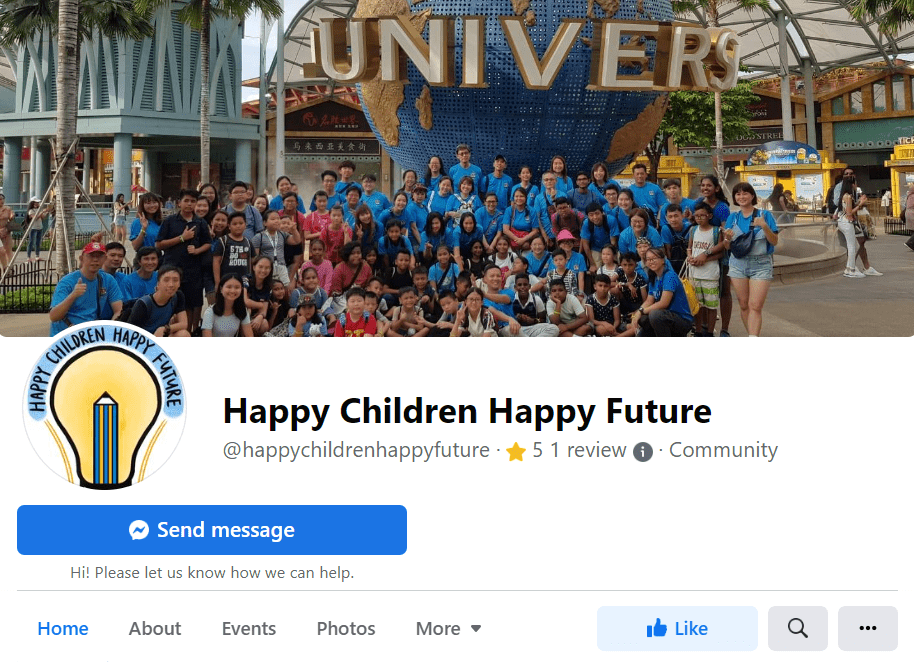Expand the More dropdown arrow
This screenshot has height=662, width=914.
(x=476, y=628)
